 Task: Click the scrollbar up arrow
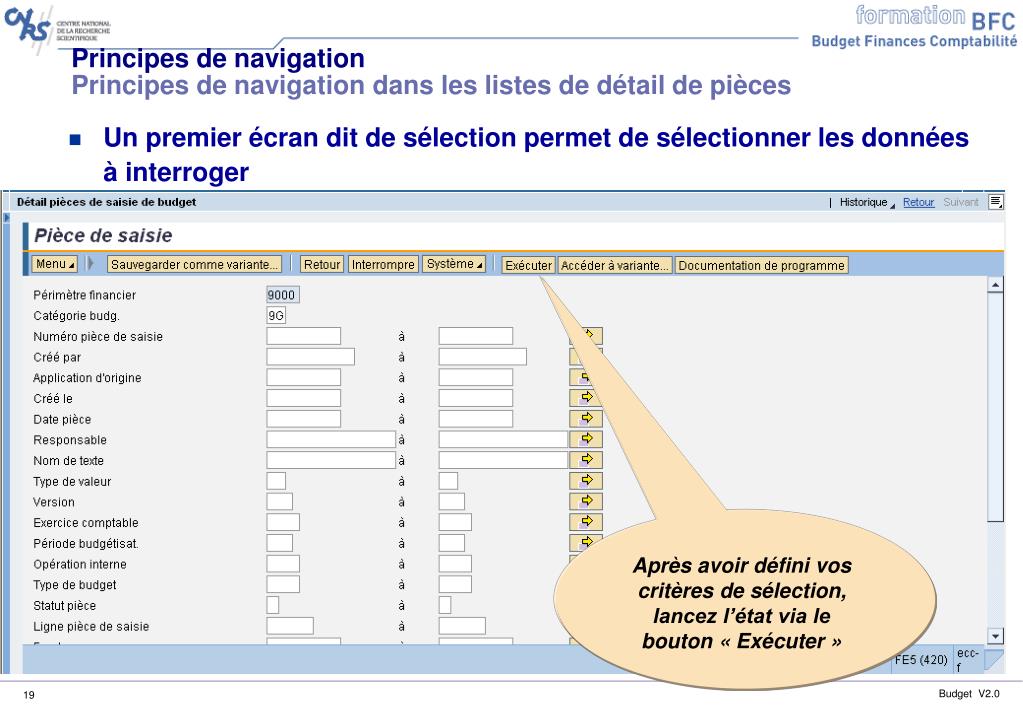(x=995, y=285)
